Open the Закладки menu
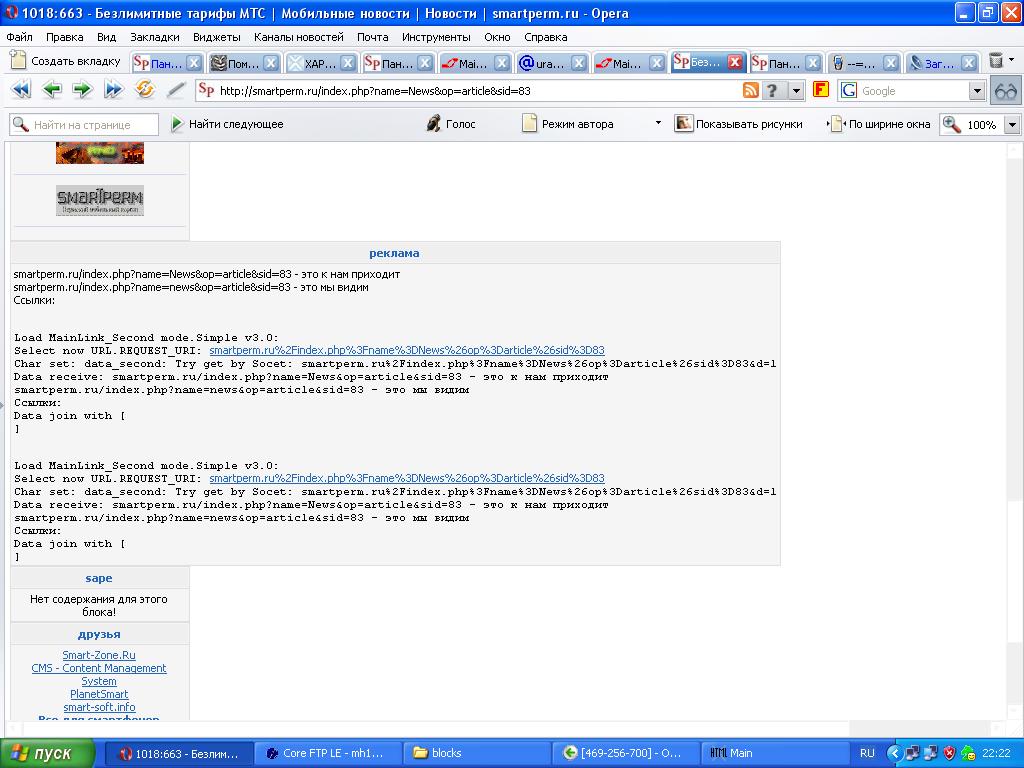Screen dimensions: 1024x768 (x=154, y=37)
